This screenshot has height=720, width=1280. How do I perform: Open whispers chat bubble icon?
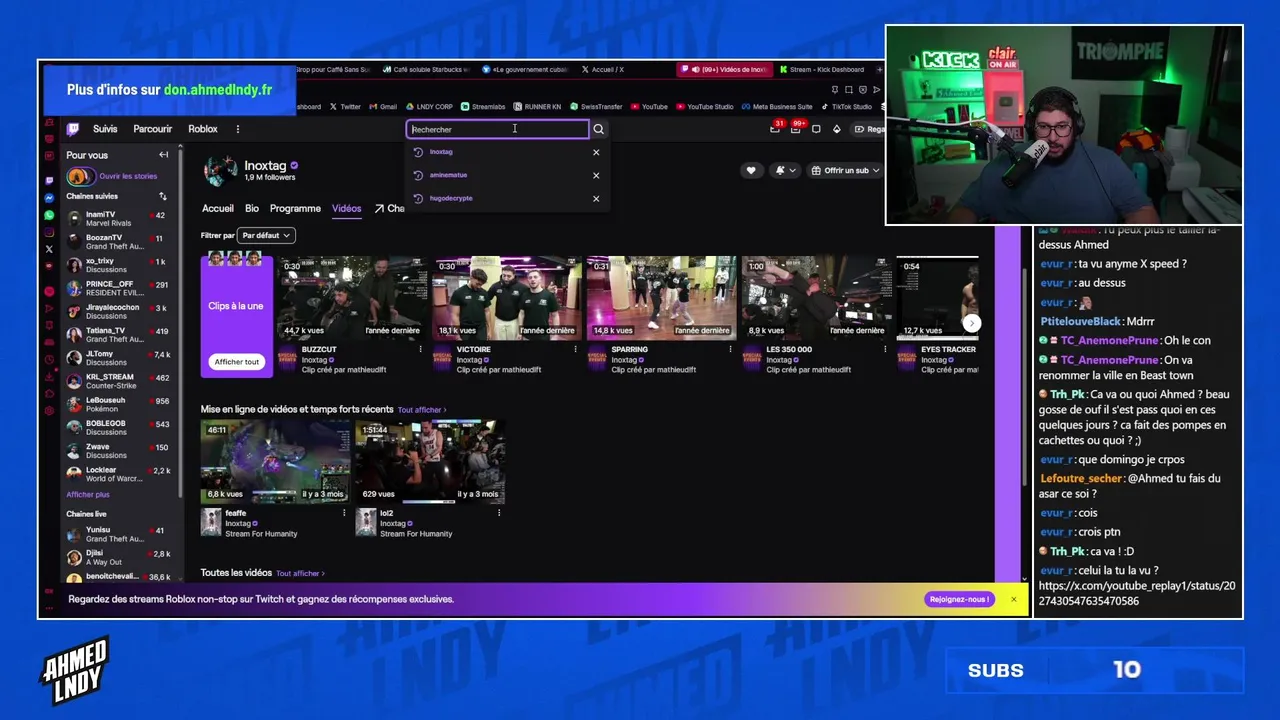(816, 129)
